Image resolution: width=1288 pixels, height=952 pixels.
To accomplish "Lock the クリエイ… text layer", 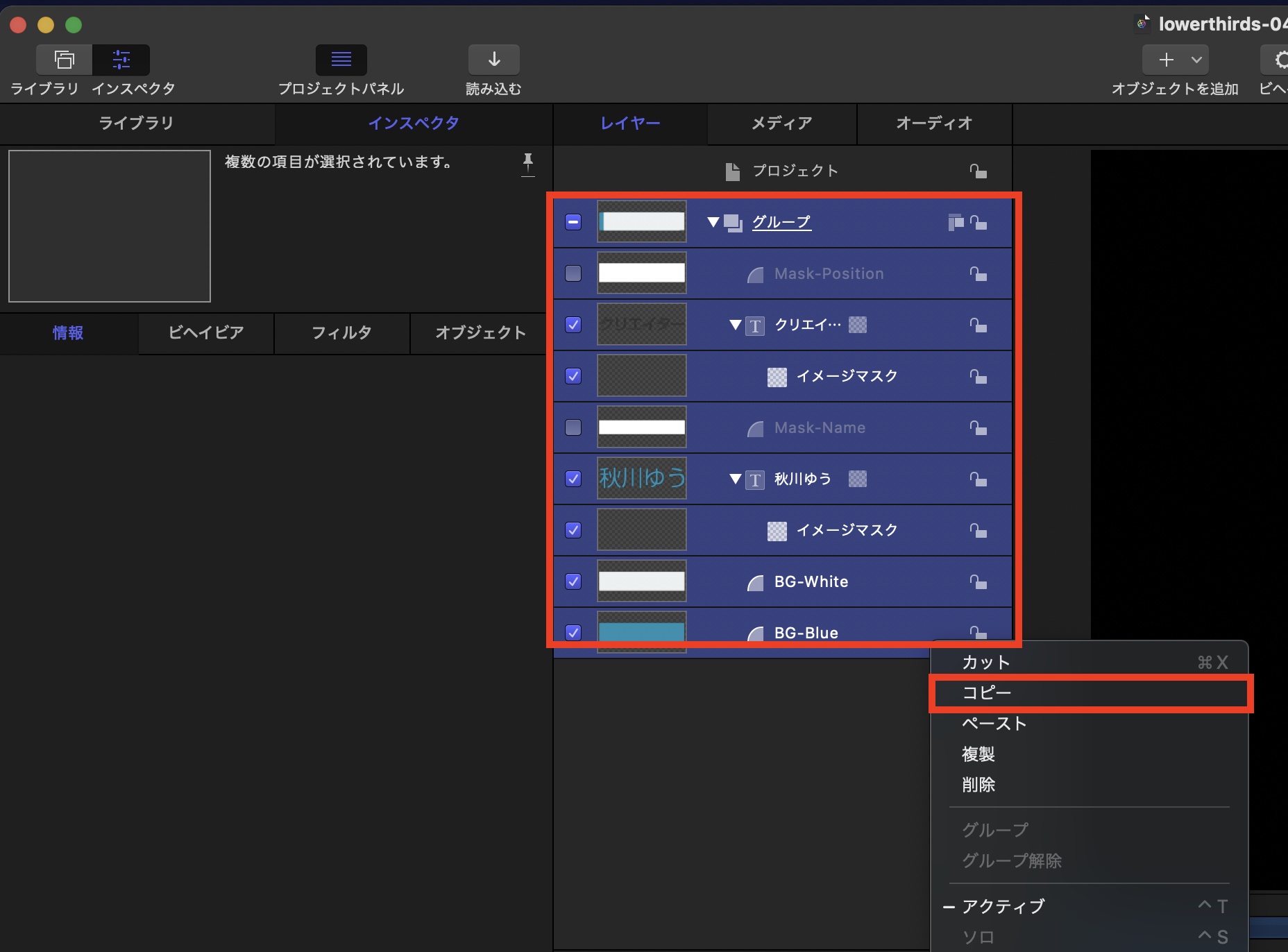I will click(978, 325).
